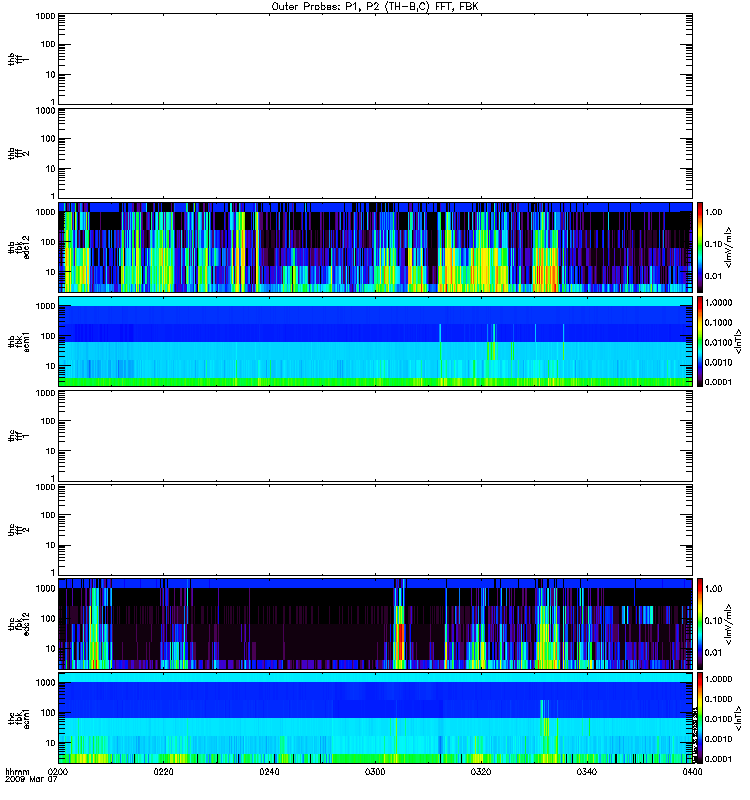
Task: Click the 'hhmm' axis unit label
Action: tap(17, 772)
